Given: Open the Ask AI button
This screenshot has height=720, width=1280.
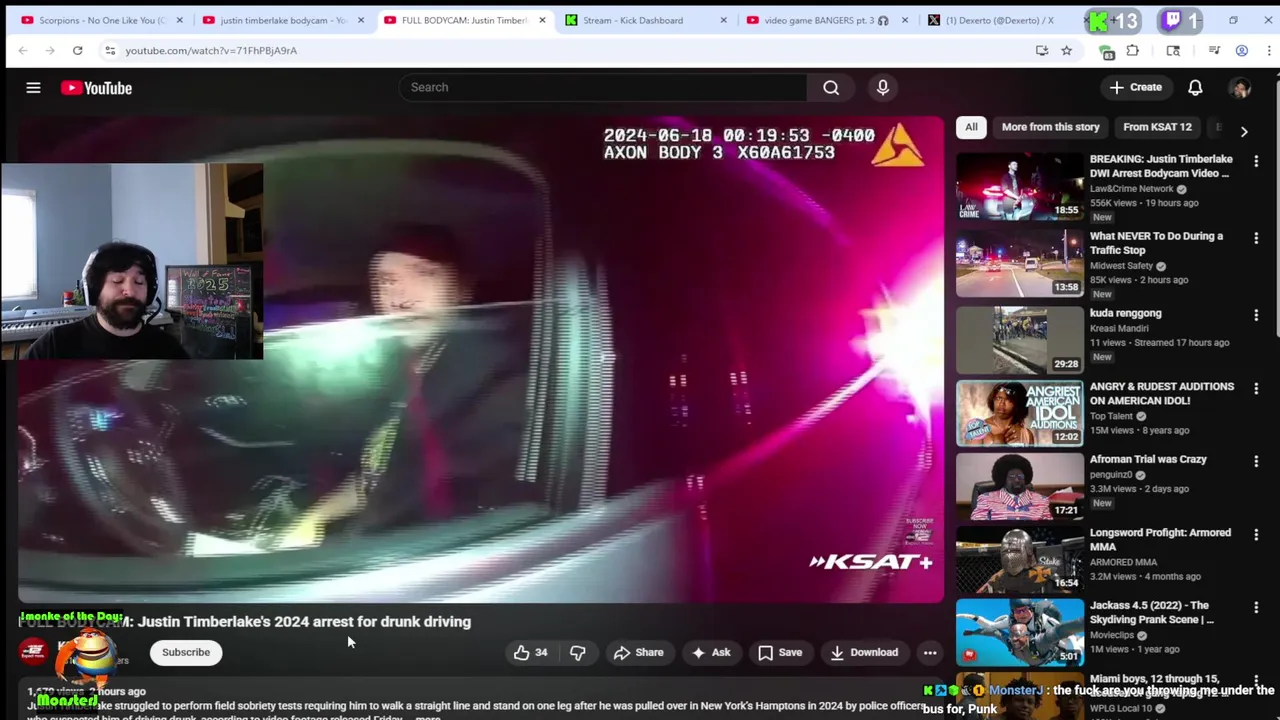Looking at the screenshot, I should (710, 652).
